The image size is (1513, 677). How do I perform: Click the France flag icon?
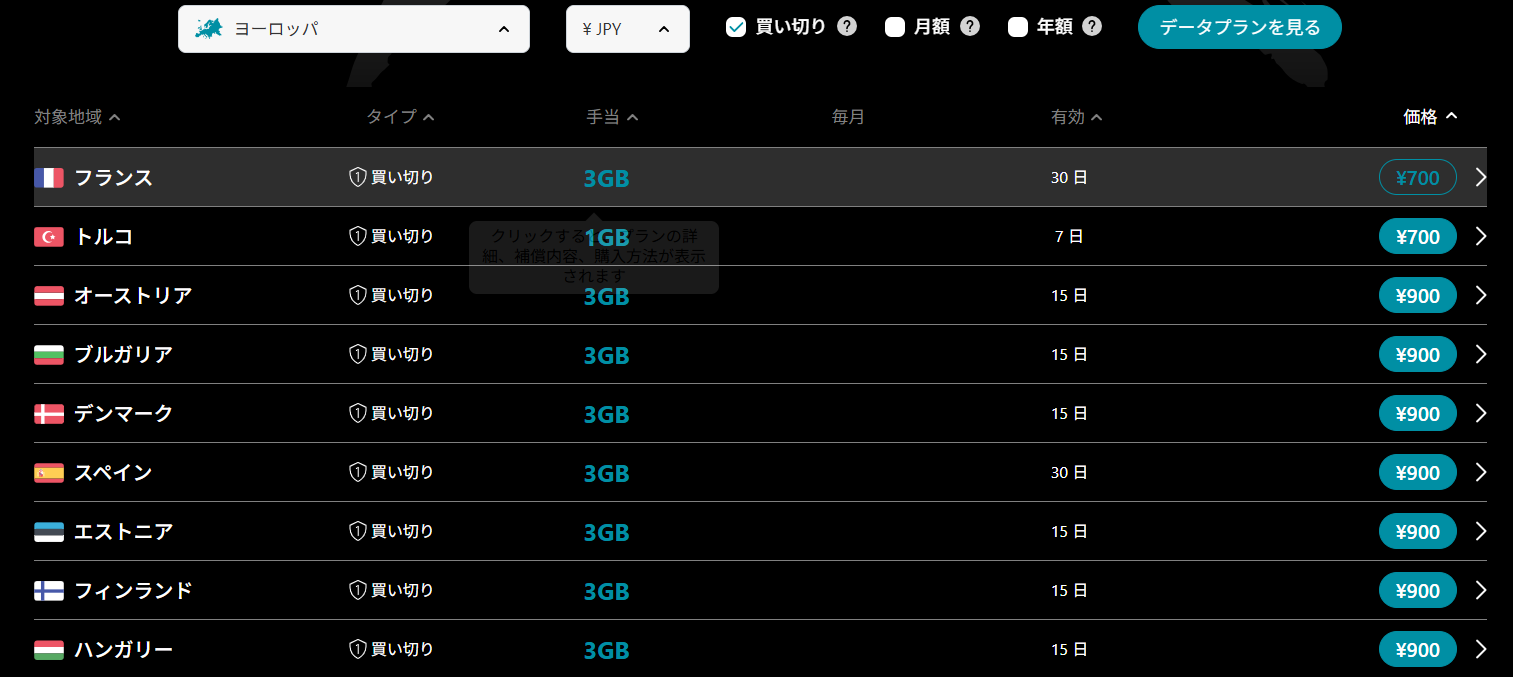click(x=49, y=178)
